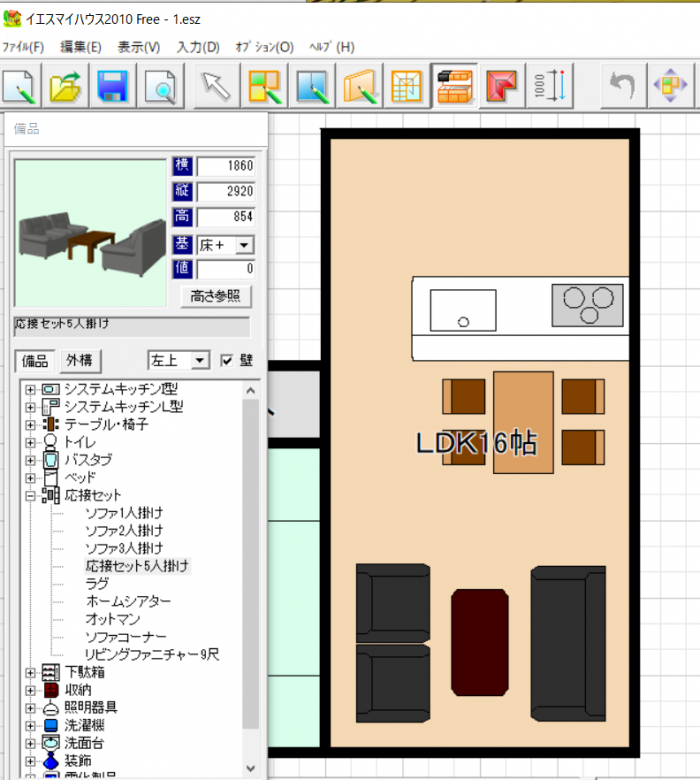This screenshot has width=700, height=780.
Task: Open the ヘルプ(H) menu
Action: [x=332, y=47]
